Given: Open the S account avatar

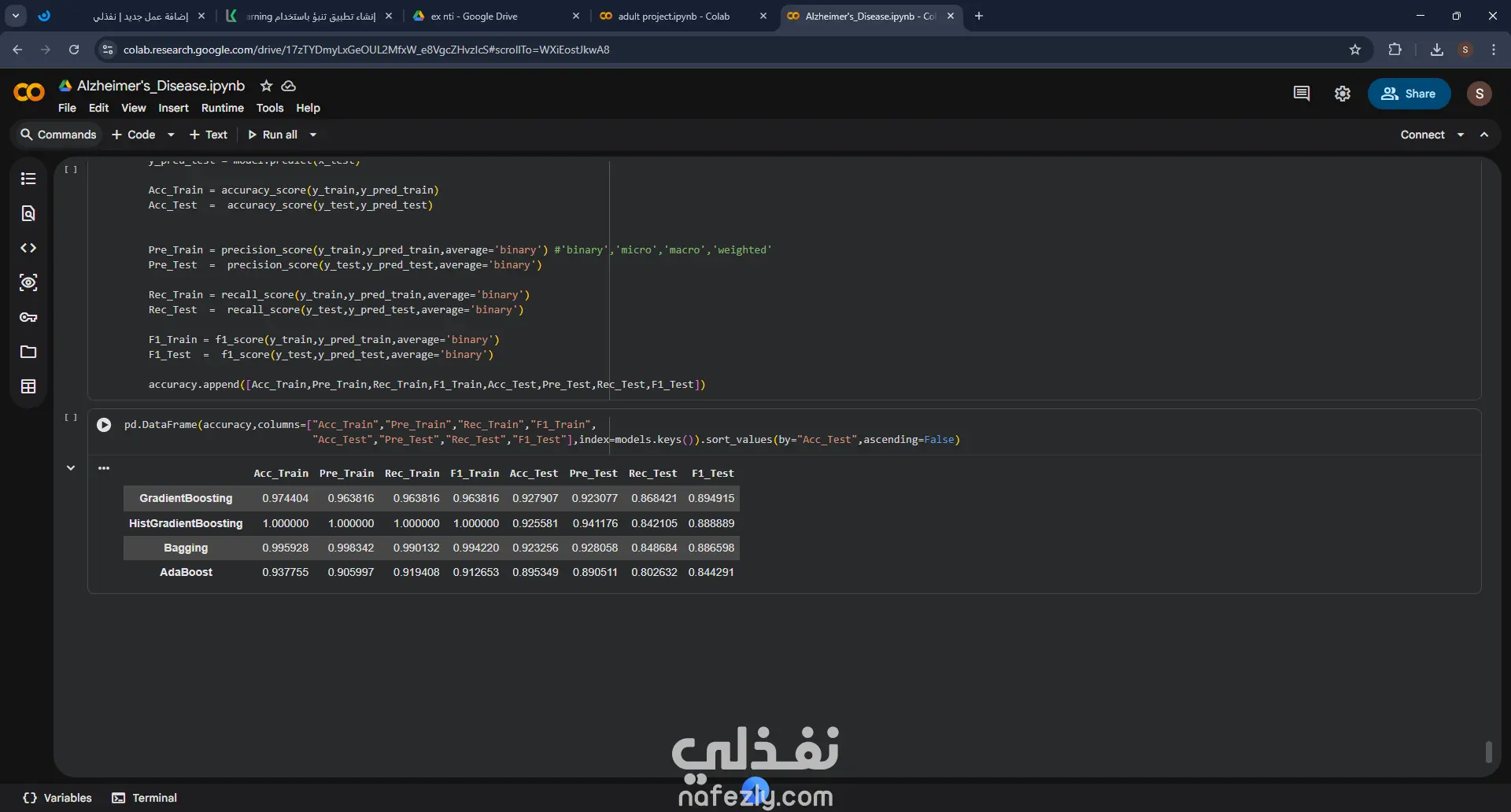Looking at the screenshot, I should click(x=1480, y=94).
